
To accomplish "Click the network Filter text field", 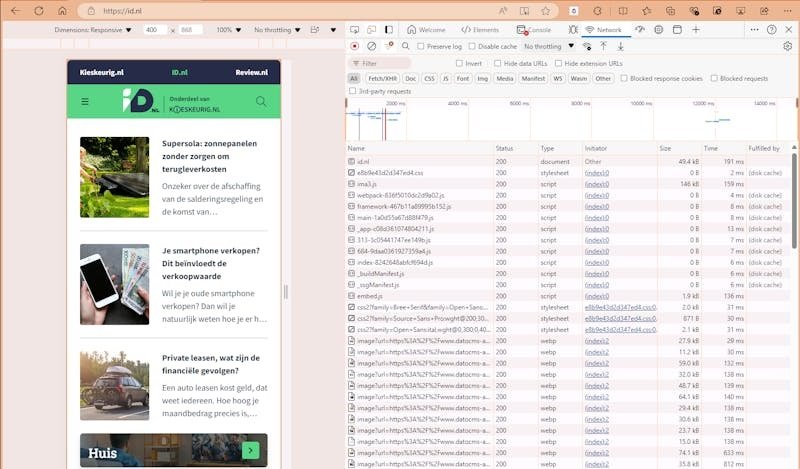I will pyautogui.click(x=380, y=63).
